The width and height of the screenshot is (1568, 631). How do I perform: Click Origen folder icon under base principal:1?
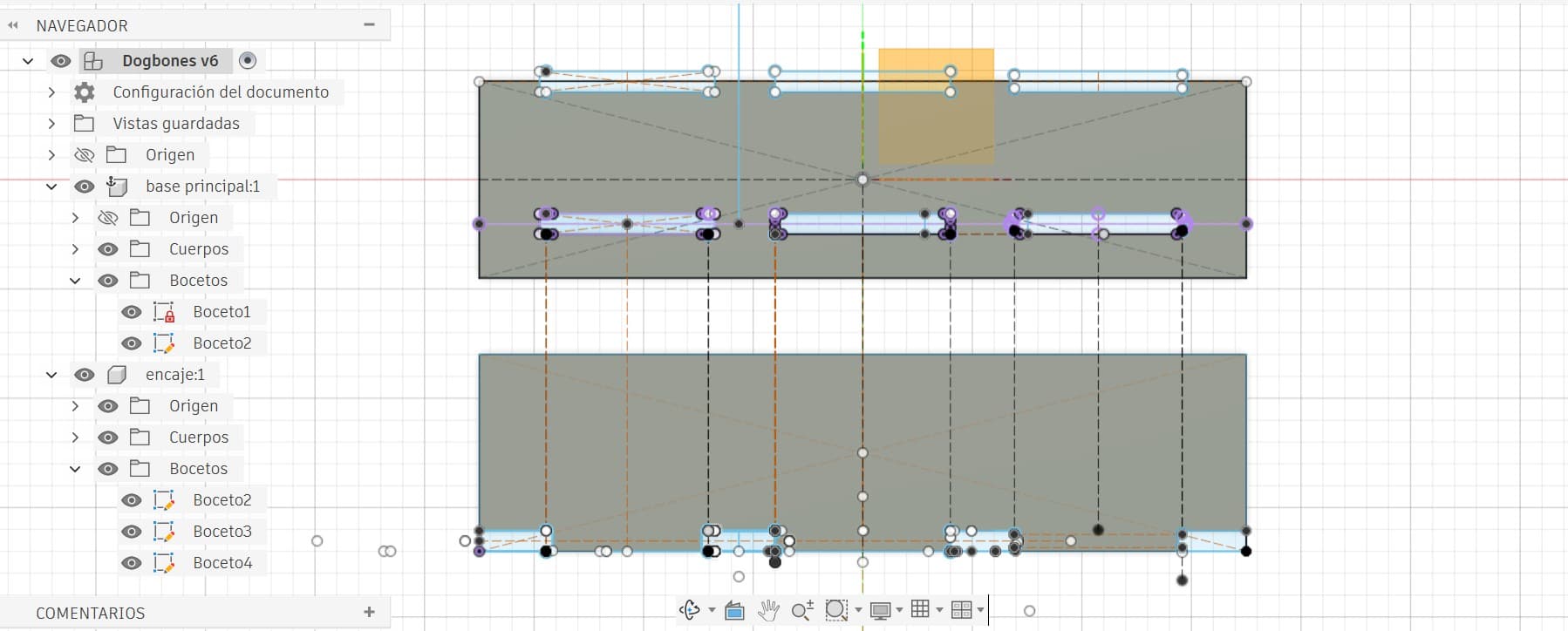pos(140,218)
